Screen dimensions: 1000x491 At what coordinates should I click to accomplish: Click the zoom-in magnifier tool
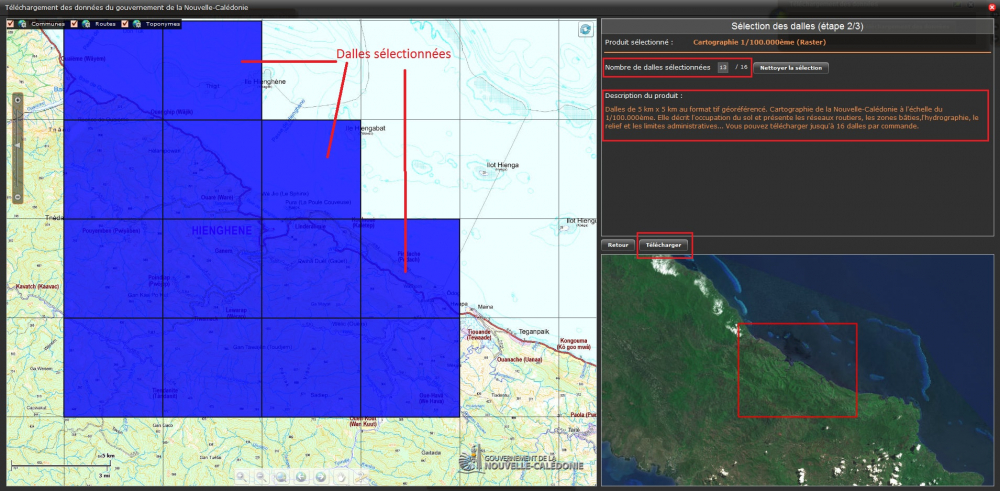click(x=241, y=476)
